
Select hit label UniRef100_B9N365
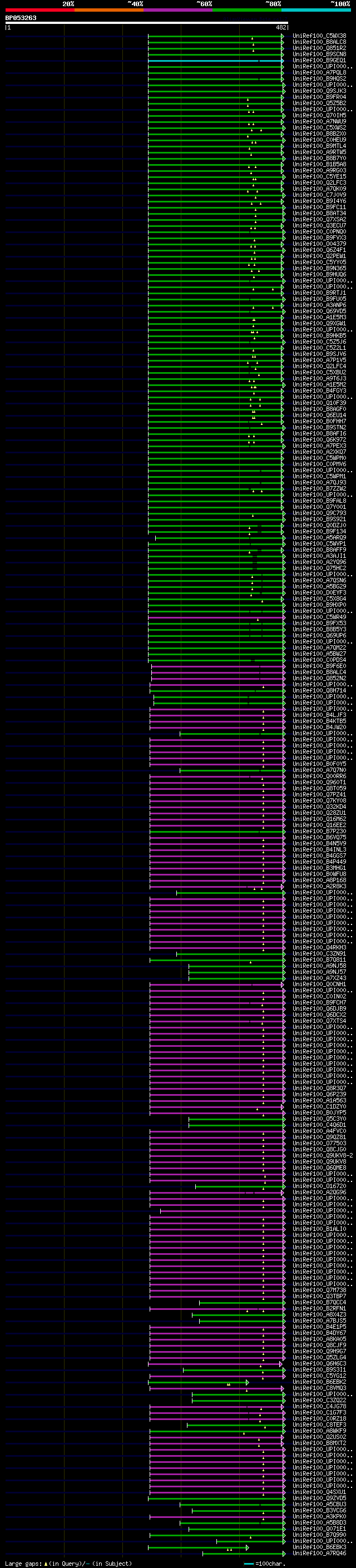point(319,269)
